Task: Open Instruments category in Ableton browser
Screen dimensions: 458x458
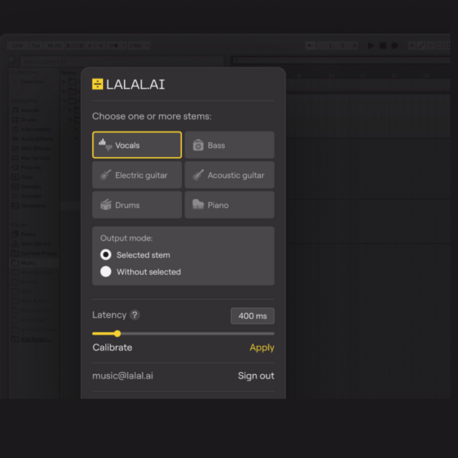Action: pyautogui.click(x=32, y=129)
